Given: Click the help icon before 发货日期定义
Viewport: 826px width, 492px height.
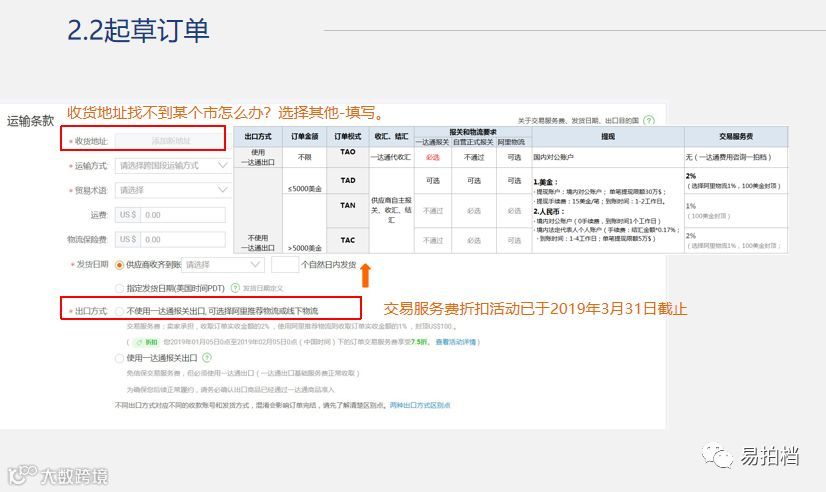Looking at the screenshot, I should pyautogui.click(x=235, y=288).
